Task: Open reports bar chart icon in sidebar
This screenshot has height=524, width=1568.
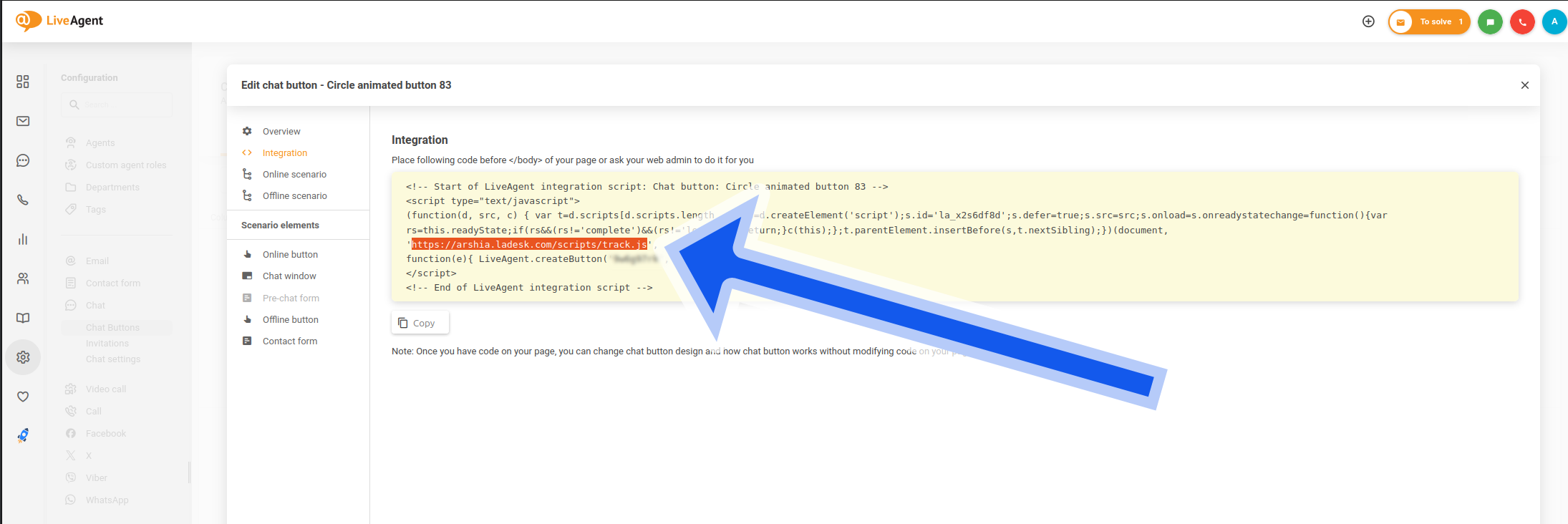Action: [x=23, y=239]
